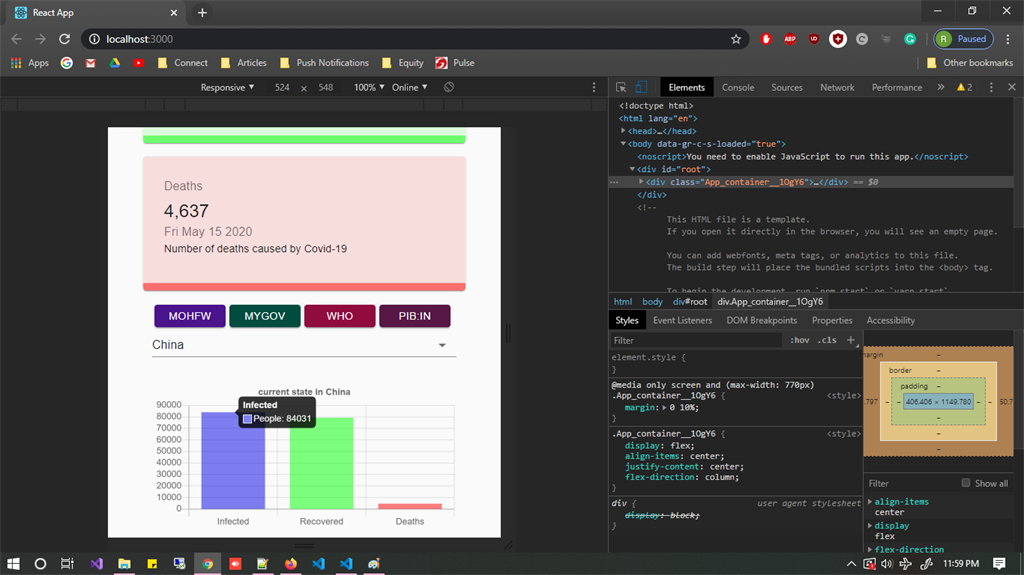Click the rotate screen icon
This screenshot has height=575, width=1024.
[x=449, y=87]
